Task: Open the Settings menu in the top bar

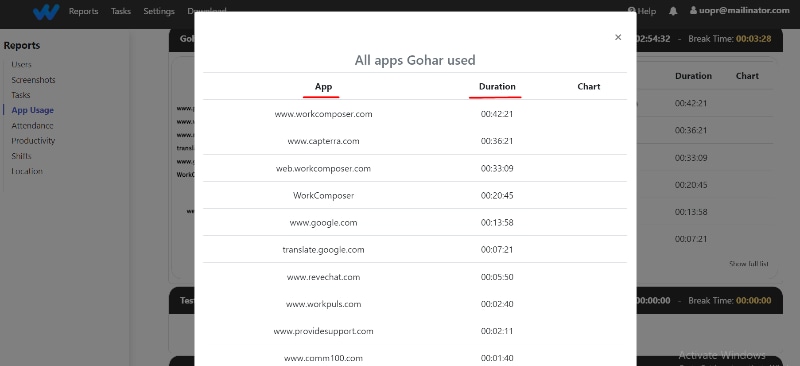Action: 159,11
